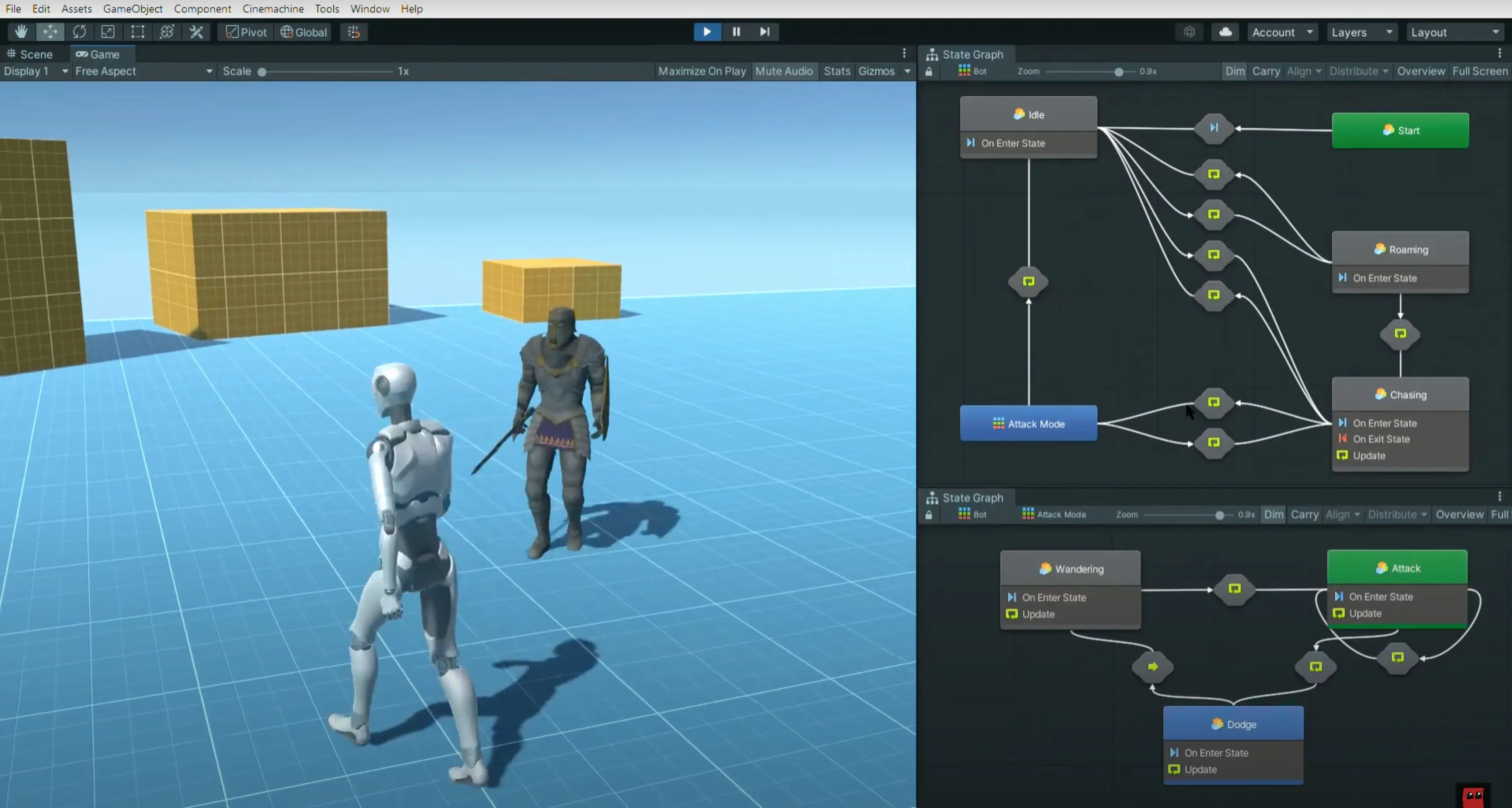
Task: Select custom editor tools icon
Action: click(x=196, y=32)
